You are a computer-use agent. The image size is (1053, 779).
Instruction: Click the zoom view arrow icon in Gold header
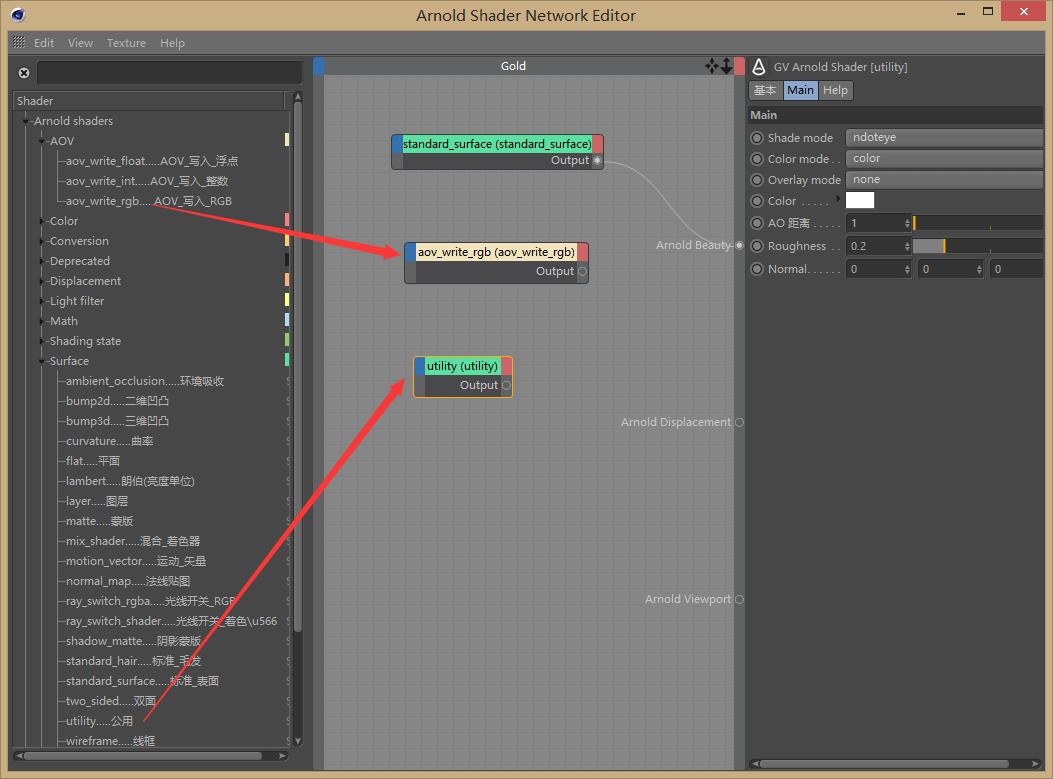[726, 66]
